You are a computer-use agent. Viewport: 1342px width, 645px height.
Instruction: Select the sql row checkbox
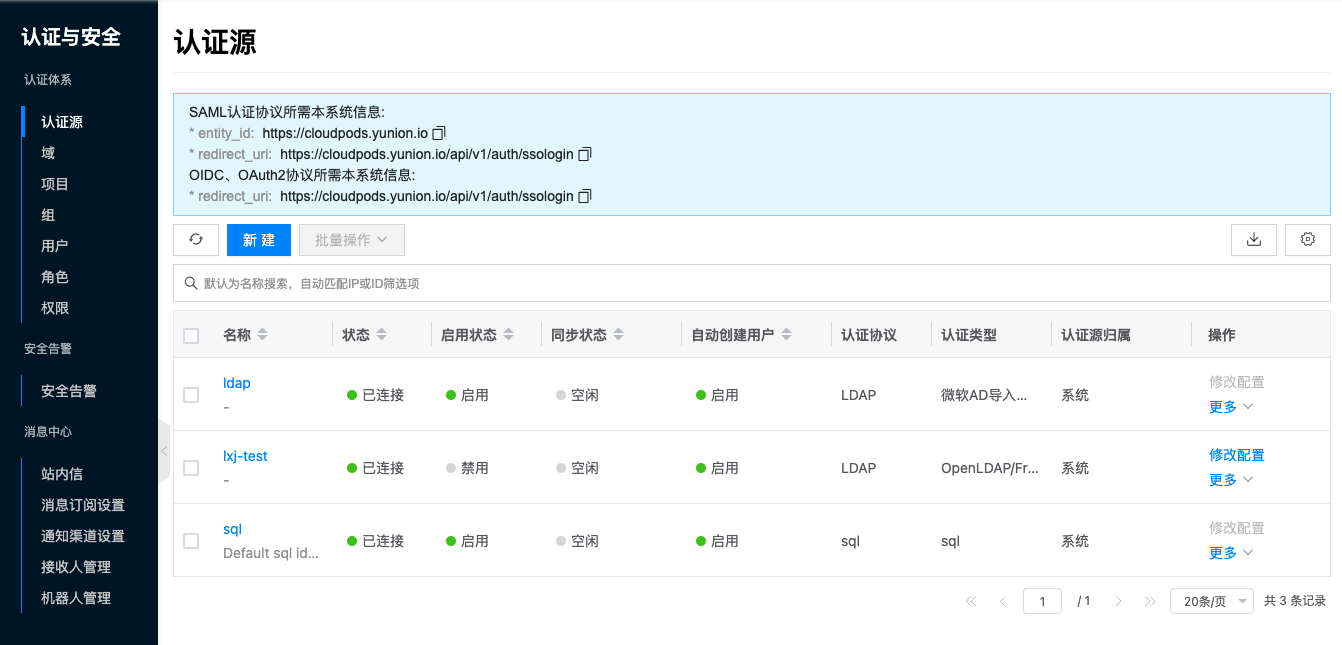coord(191,541)
